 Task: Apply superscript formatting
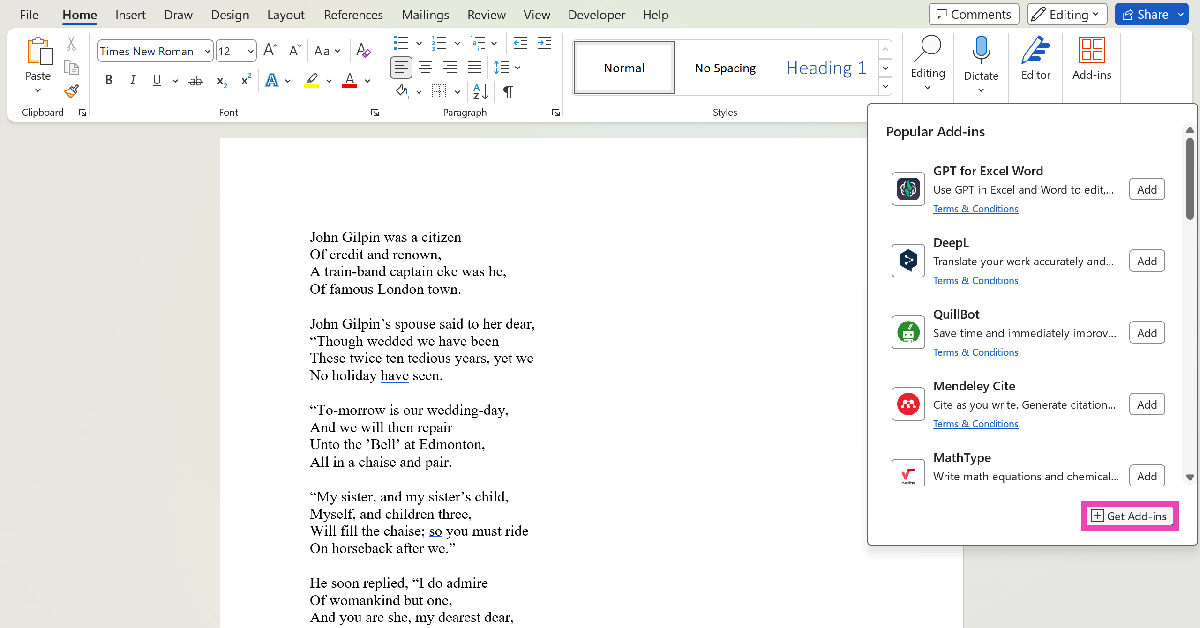point(243,80)
